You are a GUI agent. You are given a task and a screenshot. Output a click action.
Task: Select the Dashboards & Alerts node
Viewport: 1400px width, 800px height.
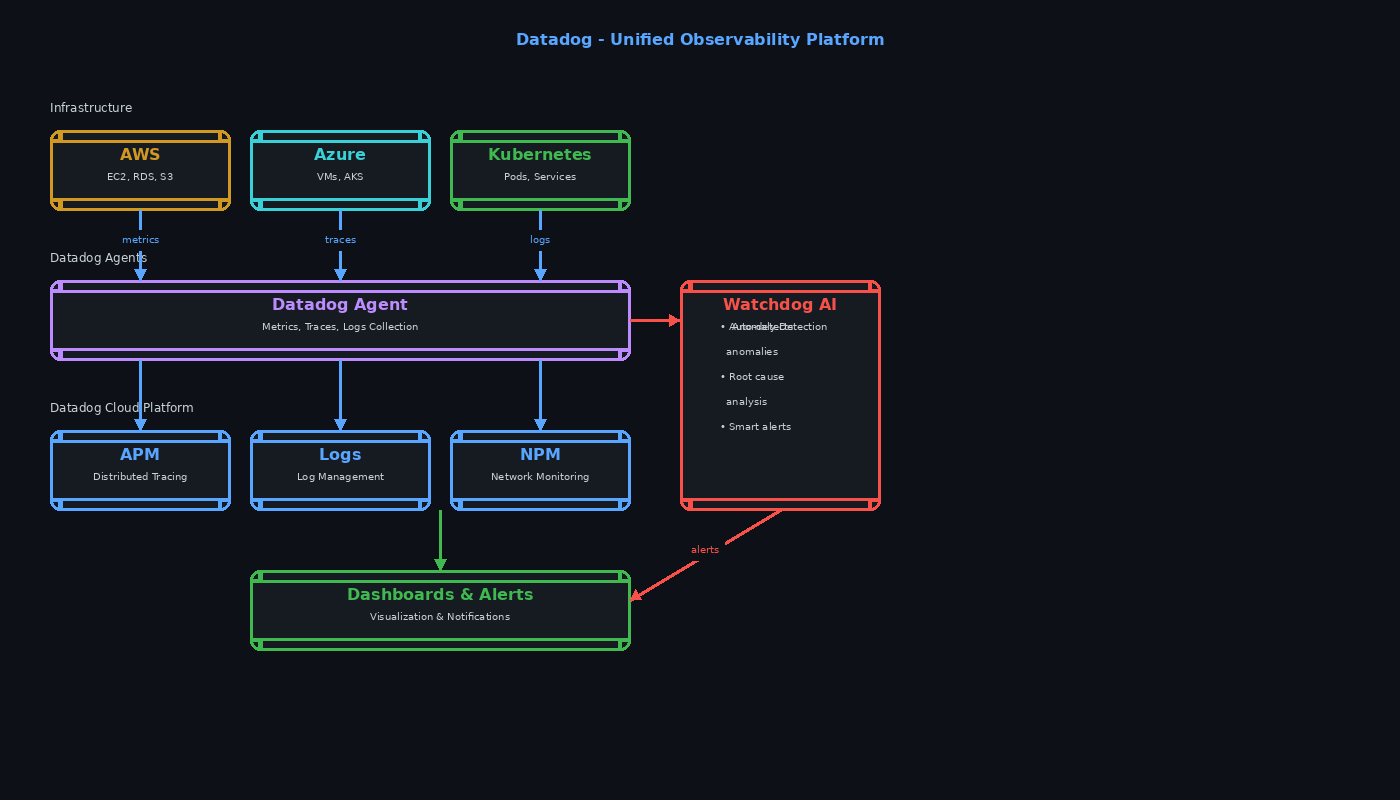pyautogui.click(x=440, y=610)
